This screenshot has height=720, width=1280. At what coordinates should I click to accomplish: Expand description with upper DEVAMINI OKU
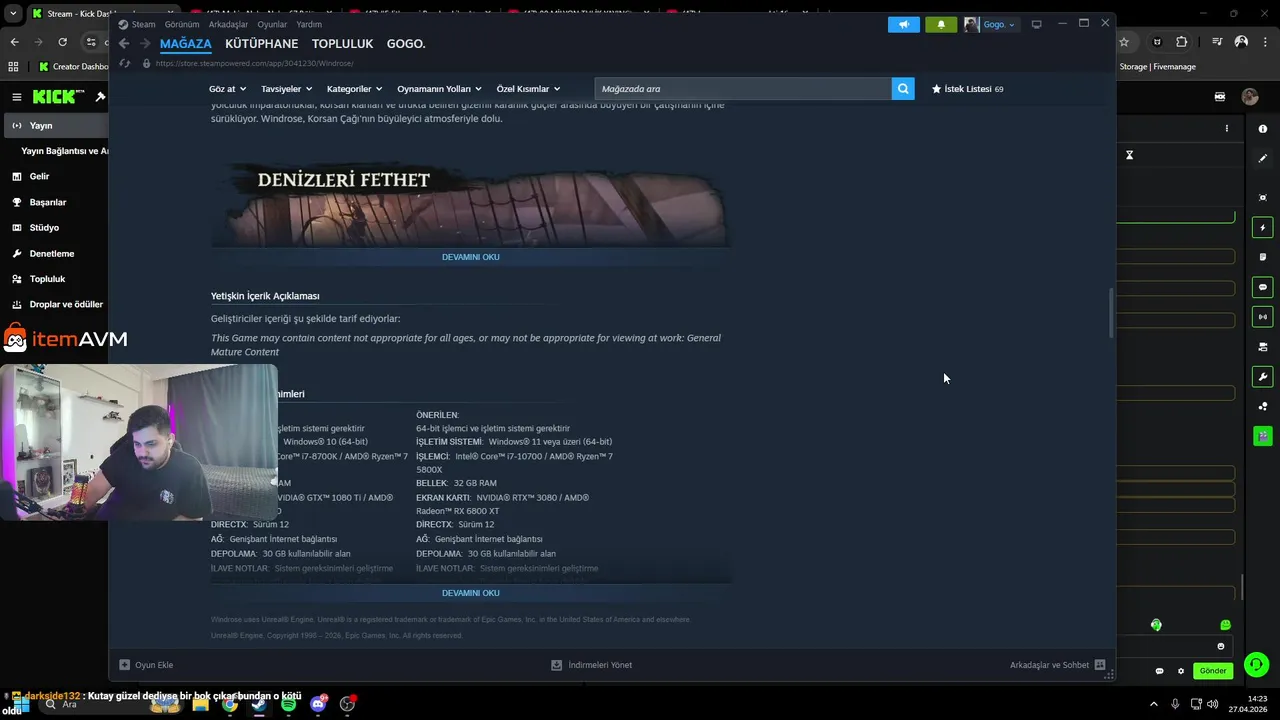point(470,257)
